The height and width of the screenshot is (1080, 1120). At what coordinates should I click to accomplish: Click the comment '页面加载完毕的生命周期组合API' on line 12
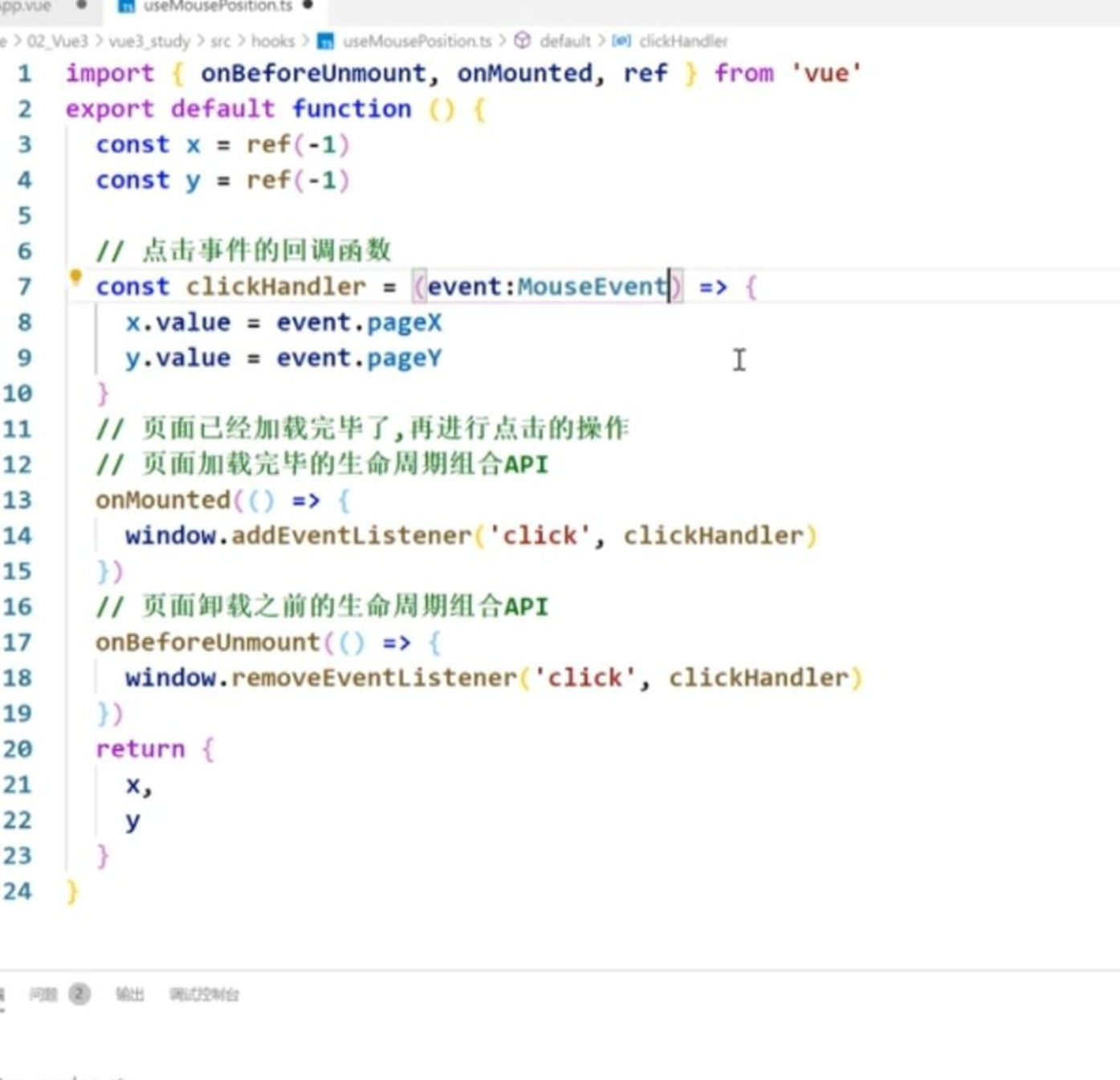tap(345, 464)
